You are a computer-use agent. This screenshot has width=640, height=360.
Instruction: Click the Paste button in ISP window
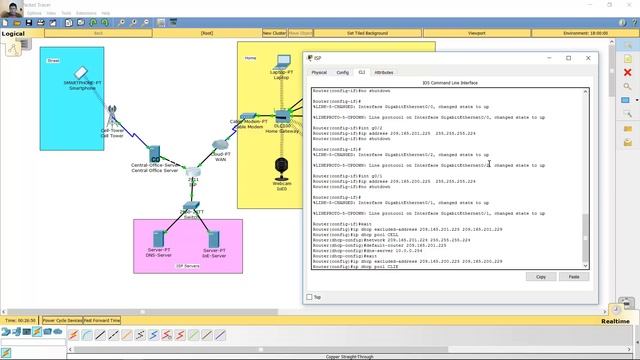pyautogui.click(x=574, y=277)
